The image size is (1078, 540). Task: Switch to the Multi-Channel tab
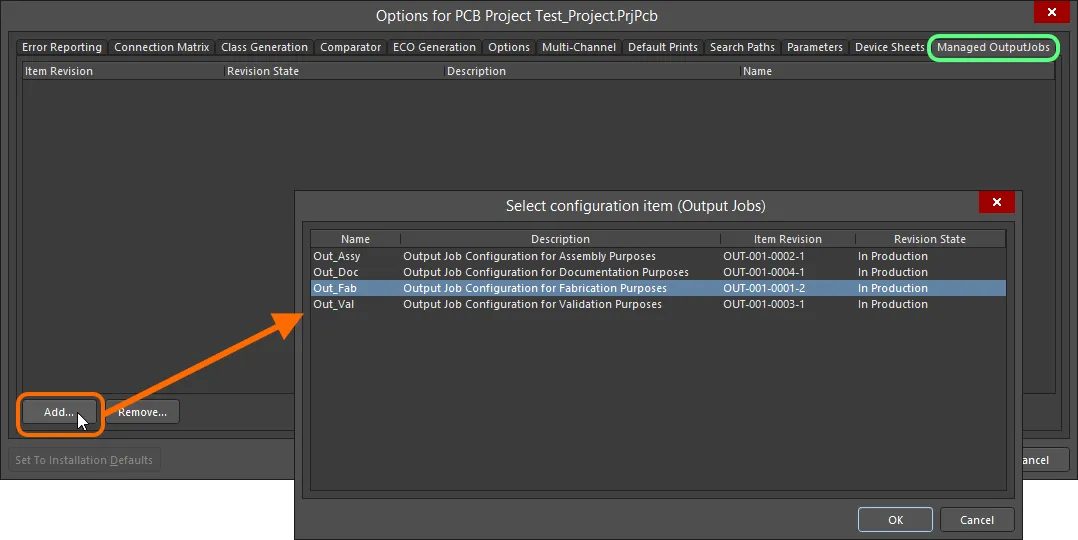[579, 47]
